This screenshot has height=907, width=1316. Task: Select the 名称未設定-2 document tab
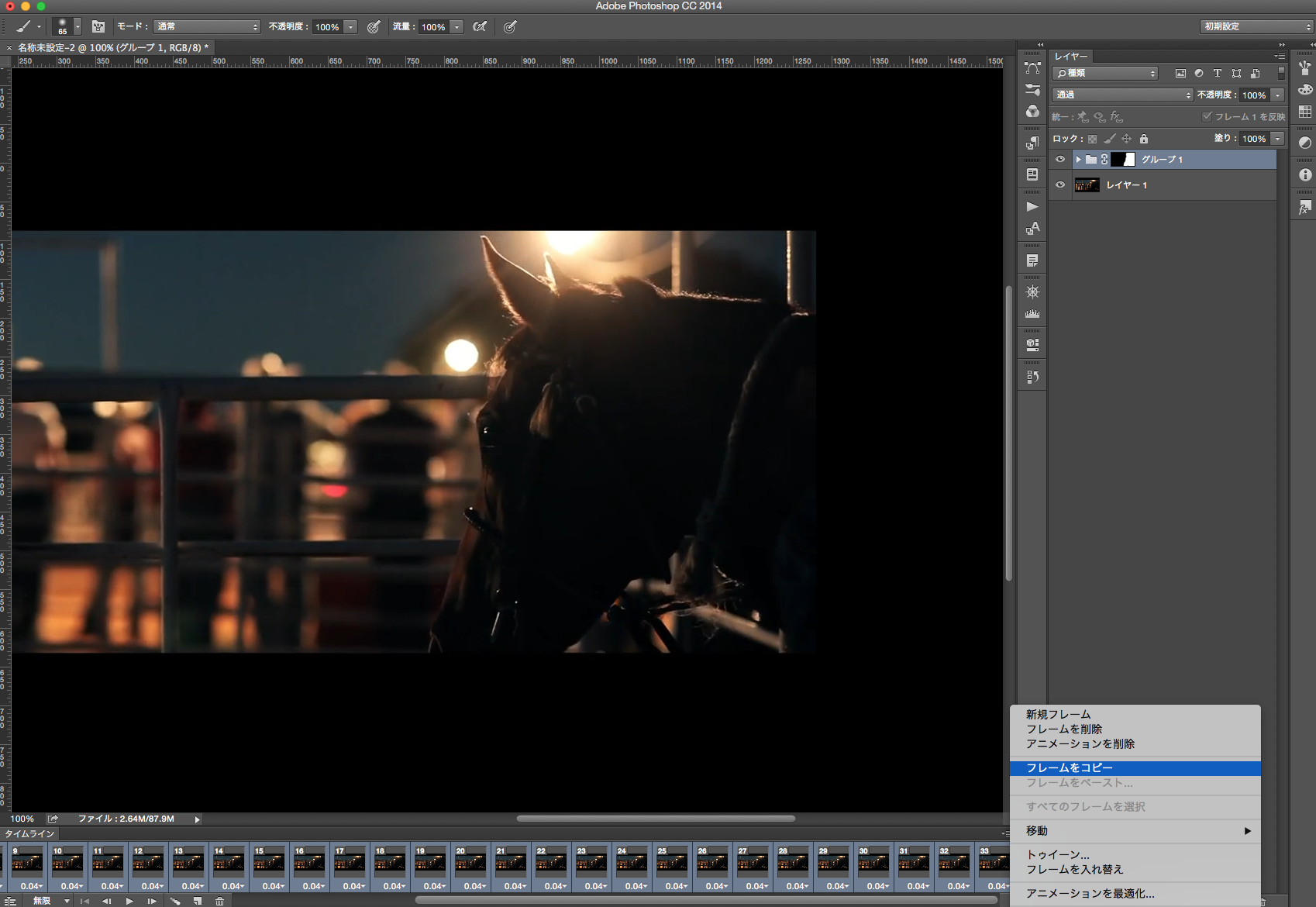[112, 47]
